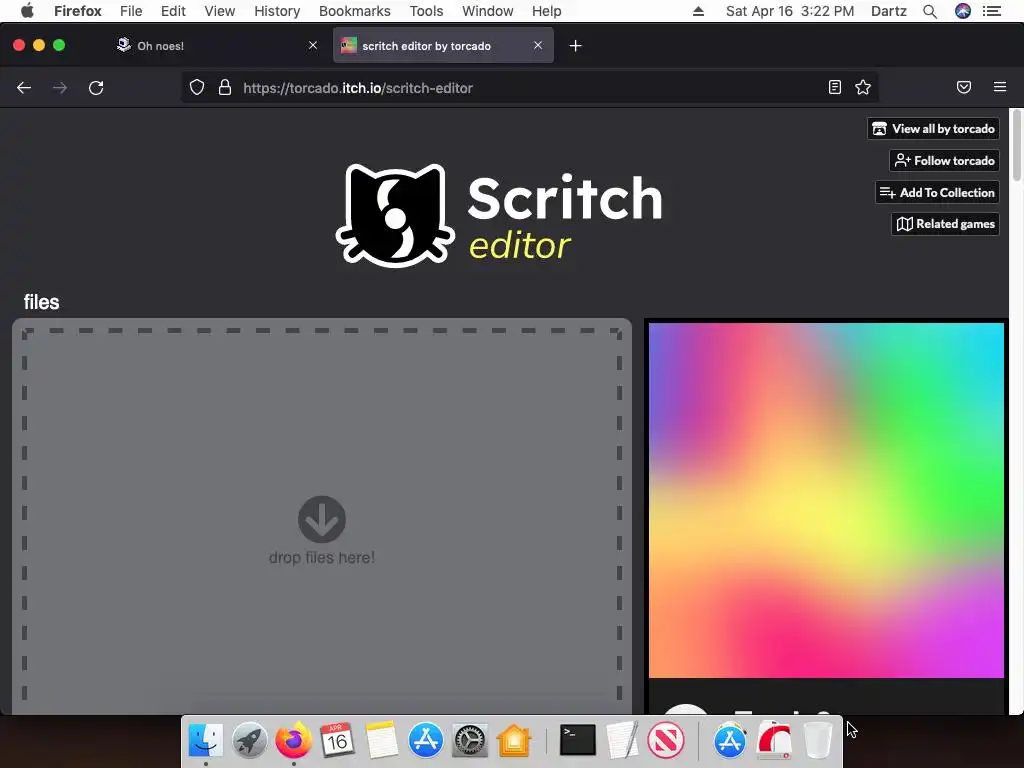Select the scritch editor by torcado tab
This screenshot has width=1024, height=768.
coord(443,46)
